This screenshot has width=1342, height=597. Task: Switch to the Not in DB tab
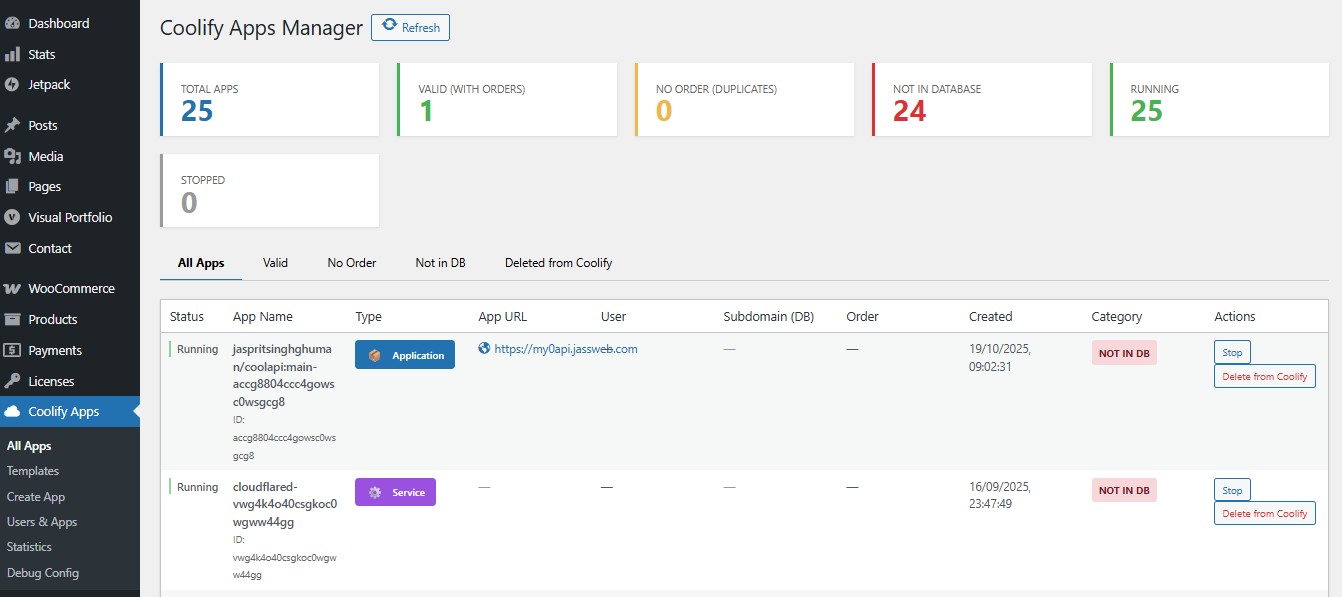pos(441,263)
